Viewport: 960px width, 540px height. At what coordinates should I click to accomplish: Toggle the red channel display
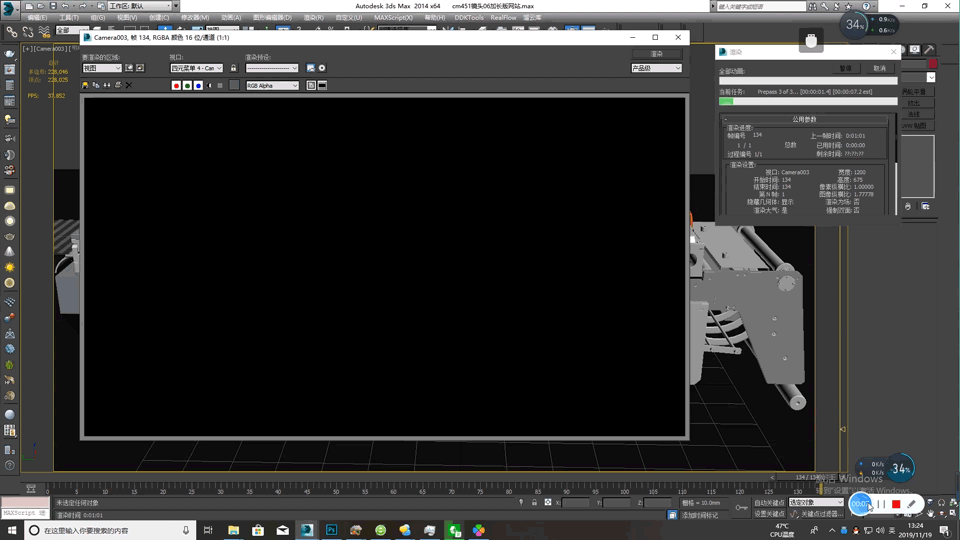tap(176, 86)
